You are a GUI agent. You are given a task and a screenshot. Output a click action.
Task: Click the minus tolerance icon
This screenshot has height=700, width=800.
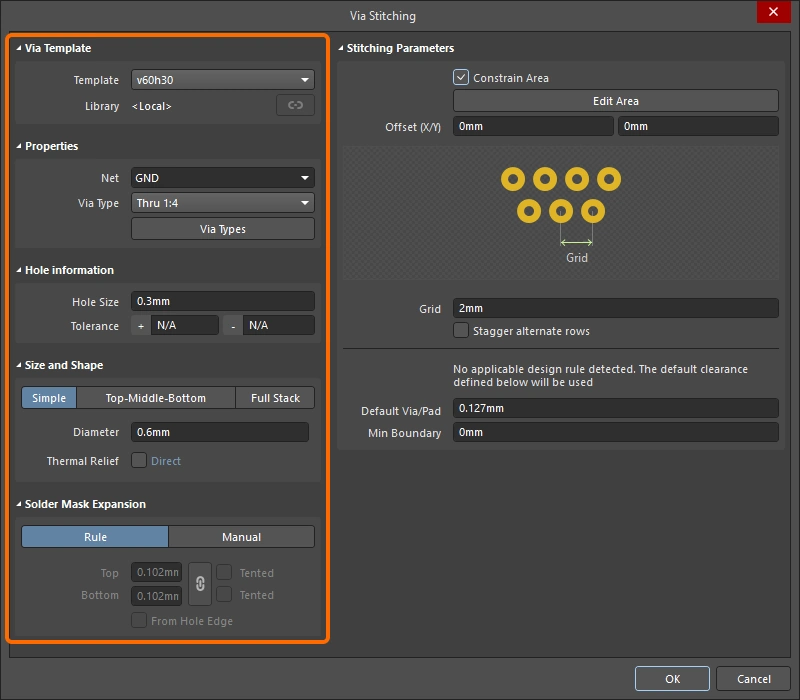tap(233, 326)
